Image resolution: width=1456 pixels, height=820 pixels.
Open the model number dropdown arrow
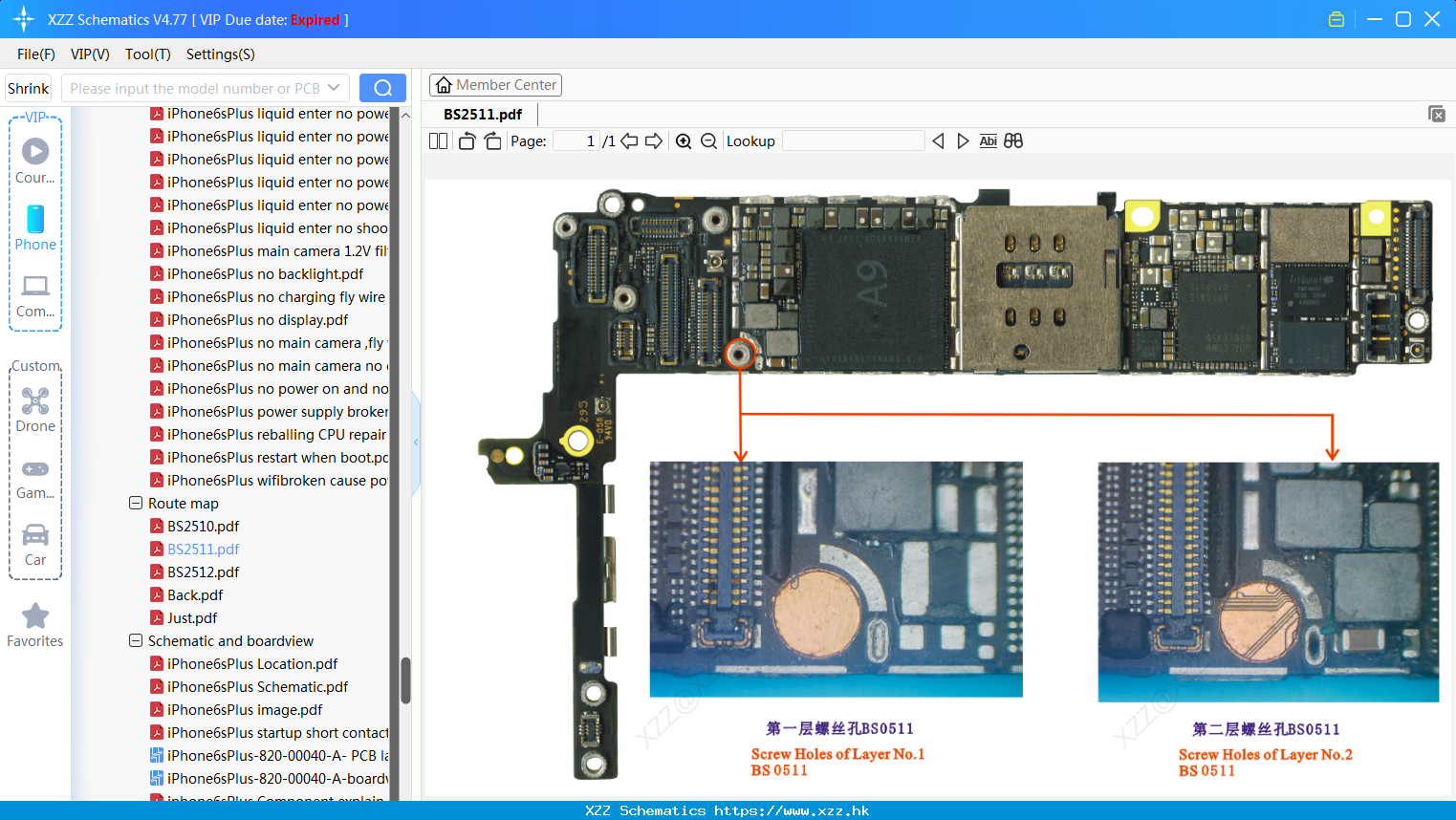[x=334, y=88]
